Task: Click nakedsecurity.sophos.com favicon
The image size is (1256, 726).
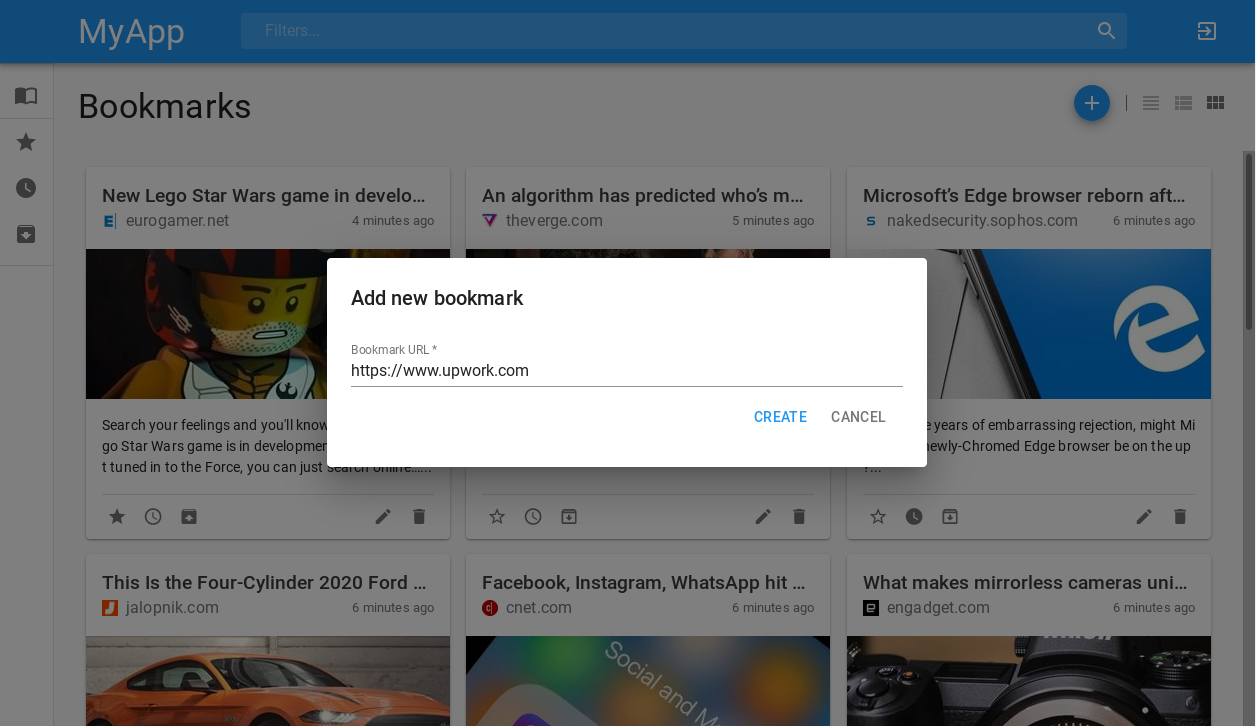Action: 871,221
